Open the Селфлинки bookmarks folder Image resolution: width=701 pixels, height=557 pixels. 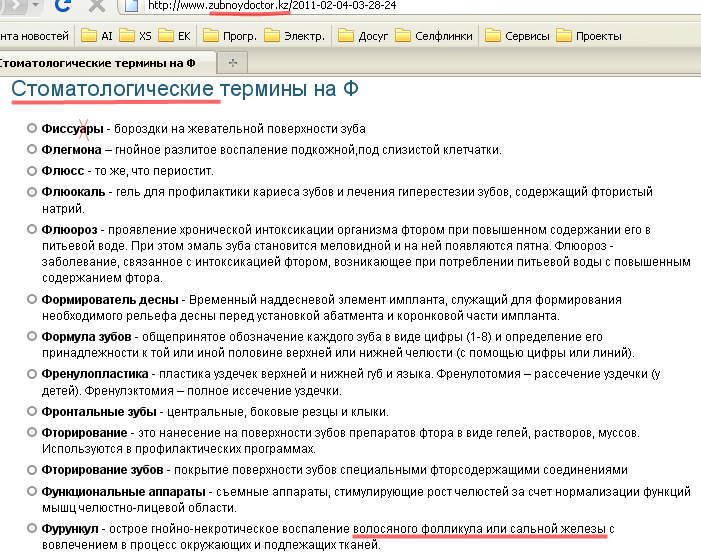click(434, 36)
